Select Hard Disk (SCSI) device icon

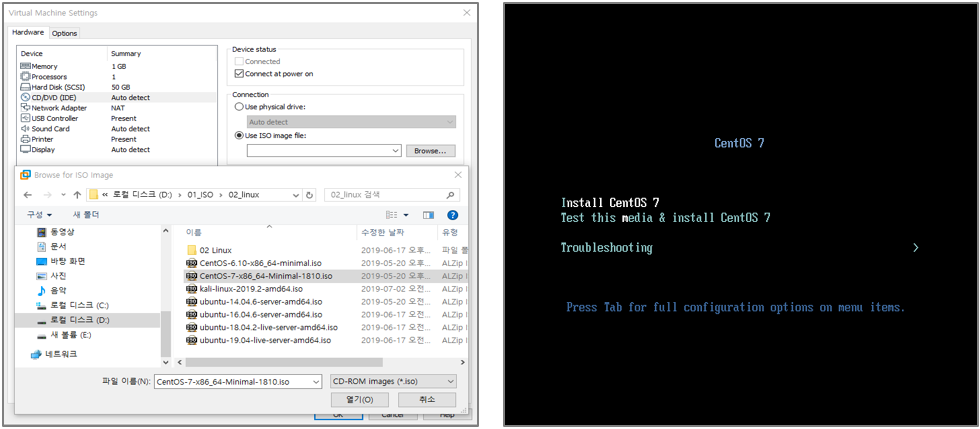[x=26, y=87]
